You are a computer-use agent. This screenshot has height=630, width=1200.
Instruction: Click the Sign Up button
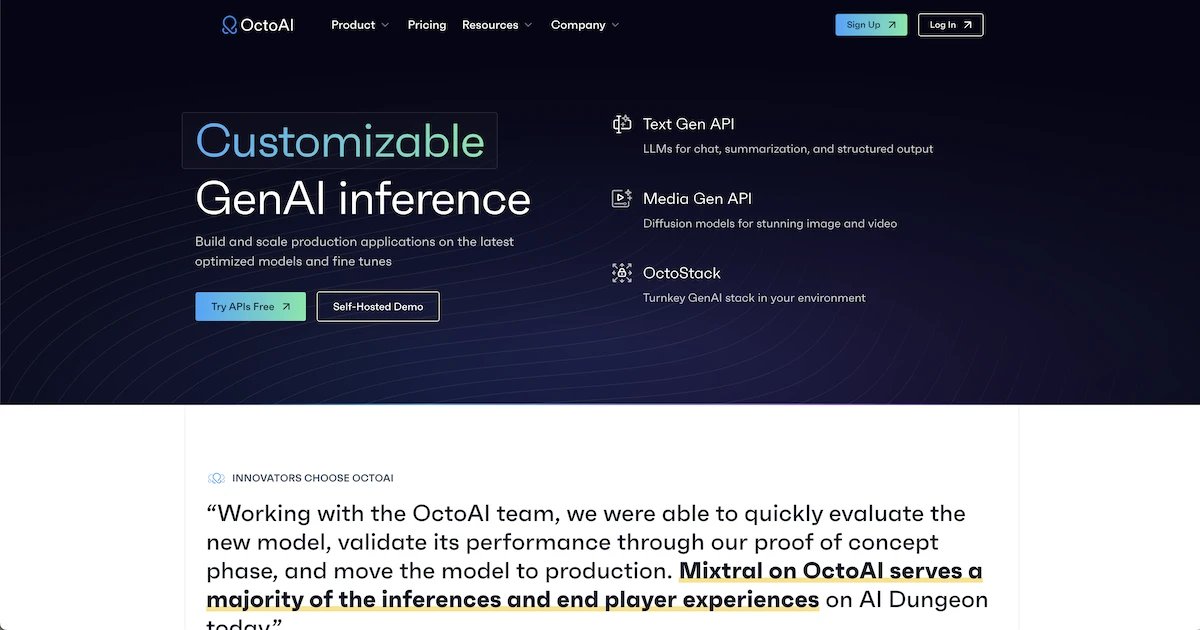click(870, 24)
